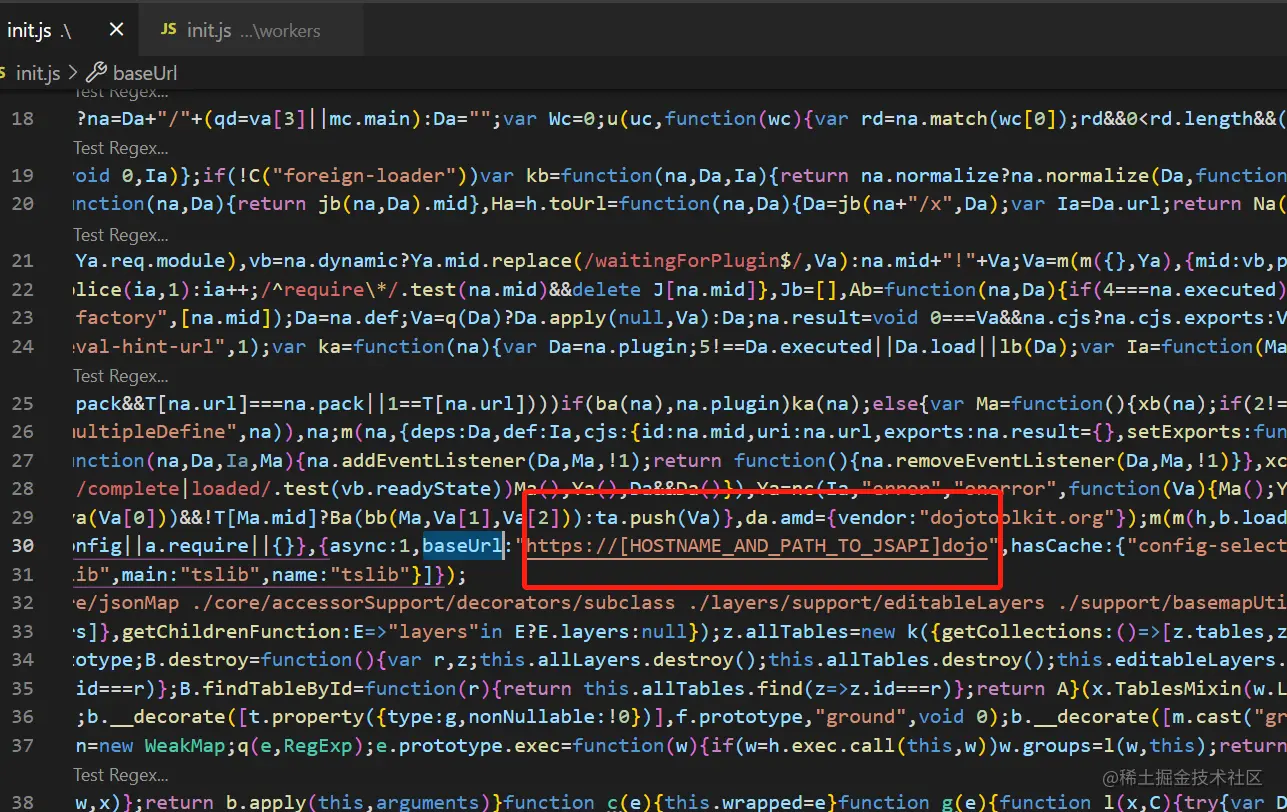Click line number 38 in the gutter

tap(23, 803)
